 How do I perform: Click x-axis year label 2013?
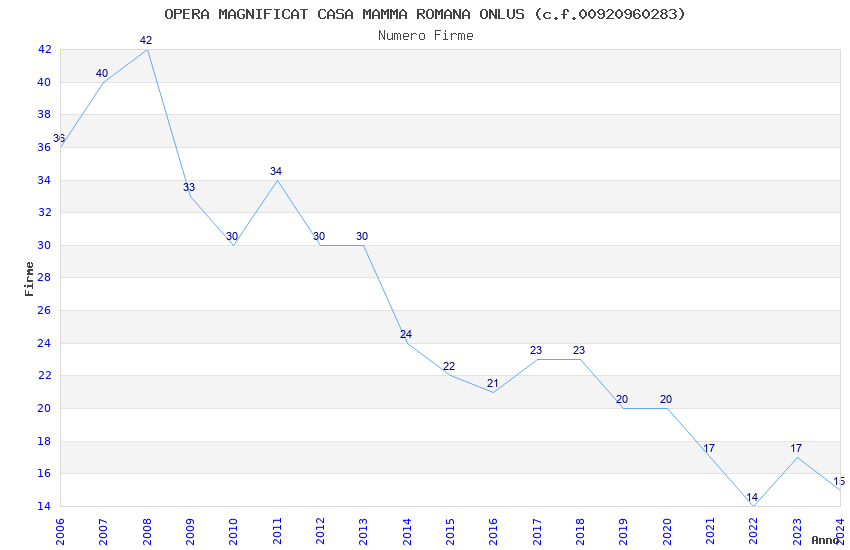coord(363,531)
